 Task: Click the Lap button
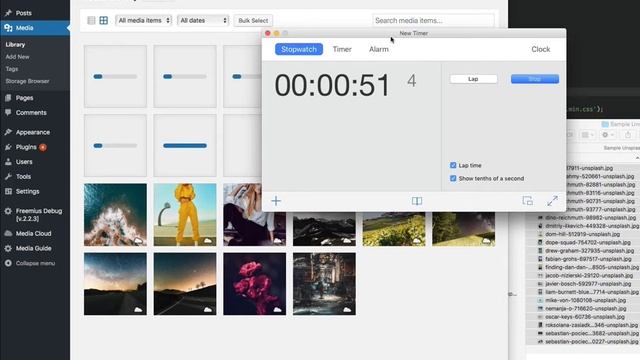pyautogui.click(x=473, y=79)
